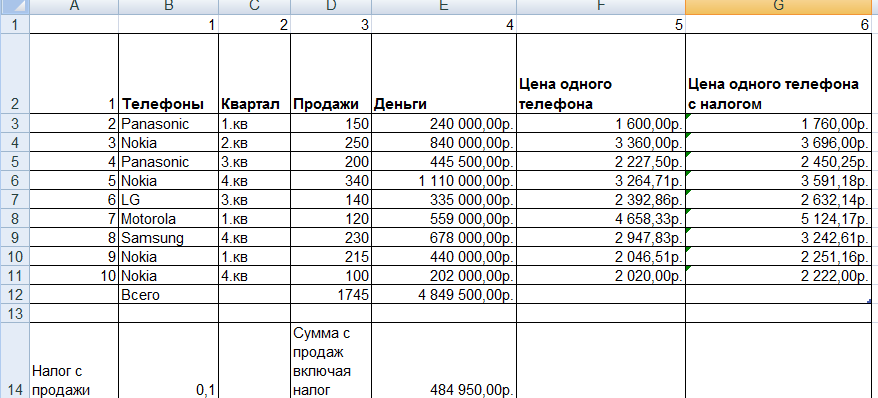The height and width of the screenshot is (398, 878).
Task: Select column F header
Action: [601, 7]
